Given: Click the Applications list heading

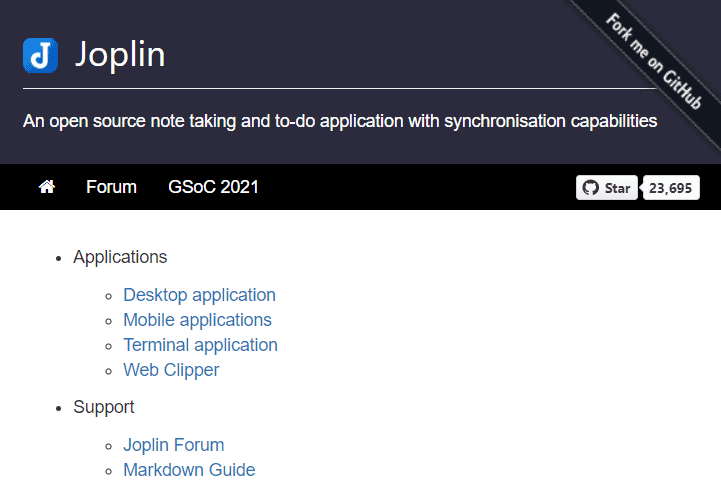Looking at the screenshot, I should click(x=120, y=257).
